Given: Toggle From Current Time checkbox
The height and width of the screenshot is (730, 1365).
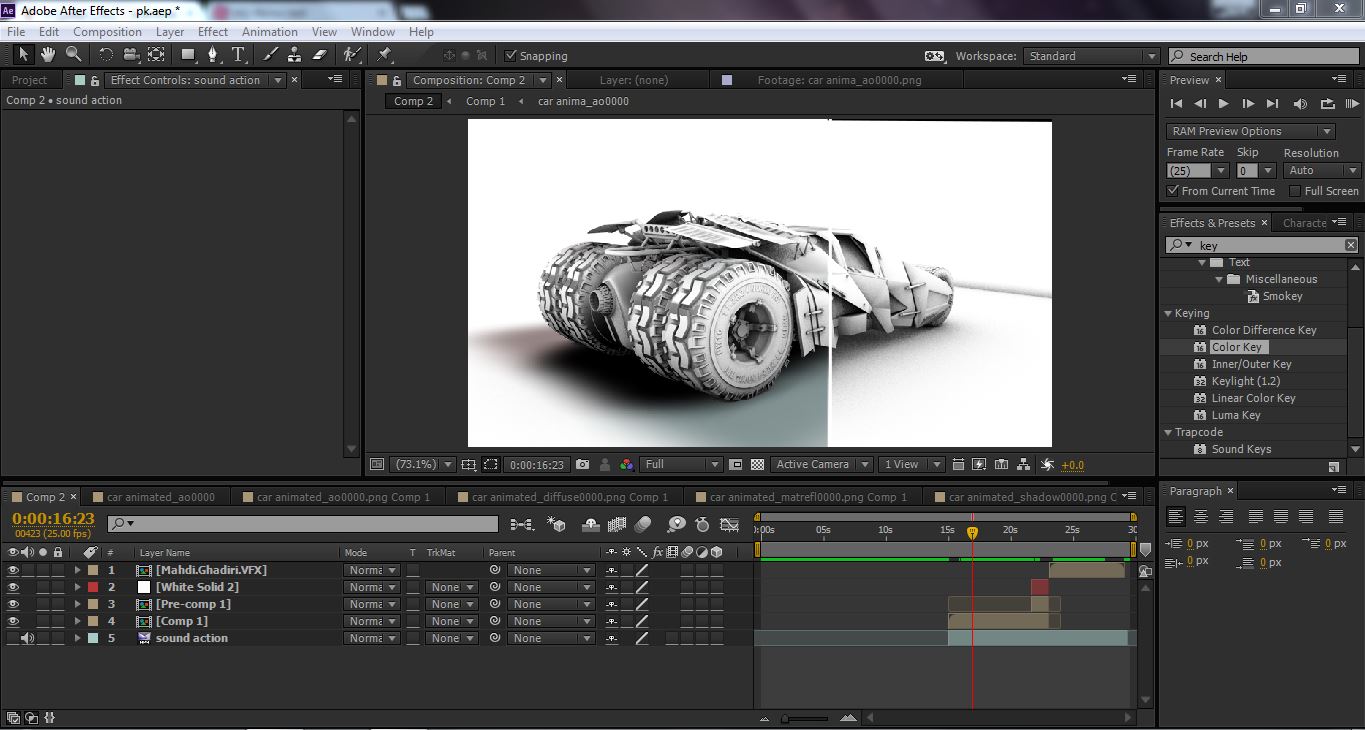Looking at the screenshot, I should pyautogui.click(x=1173, y=191).
